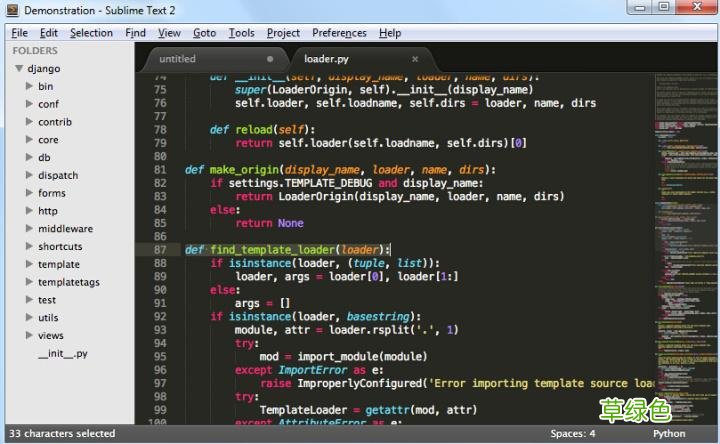
Task: Expand the templatetags folder arrow
Action: click(29, 281)
